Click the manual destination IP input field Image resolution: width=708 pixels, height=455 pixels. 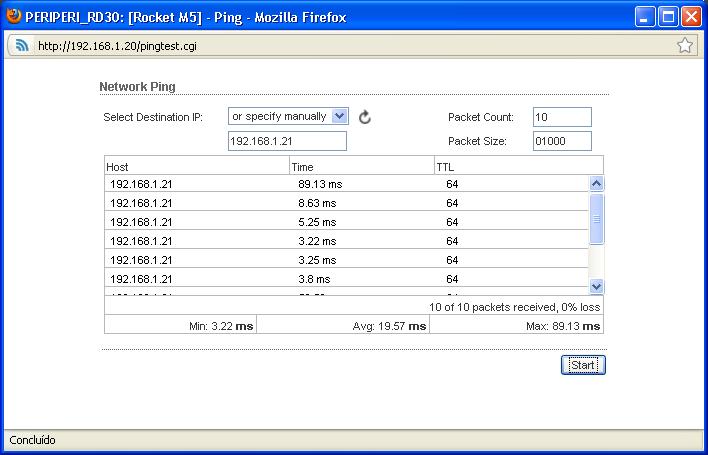(x=287, y=142)
